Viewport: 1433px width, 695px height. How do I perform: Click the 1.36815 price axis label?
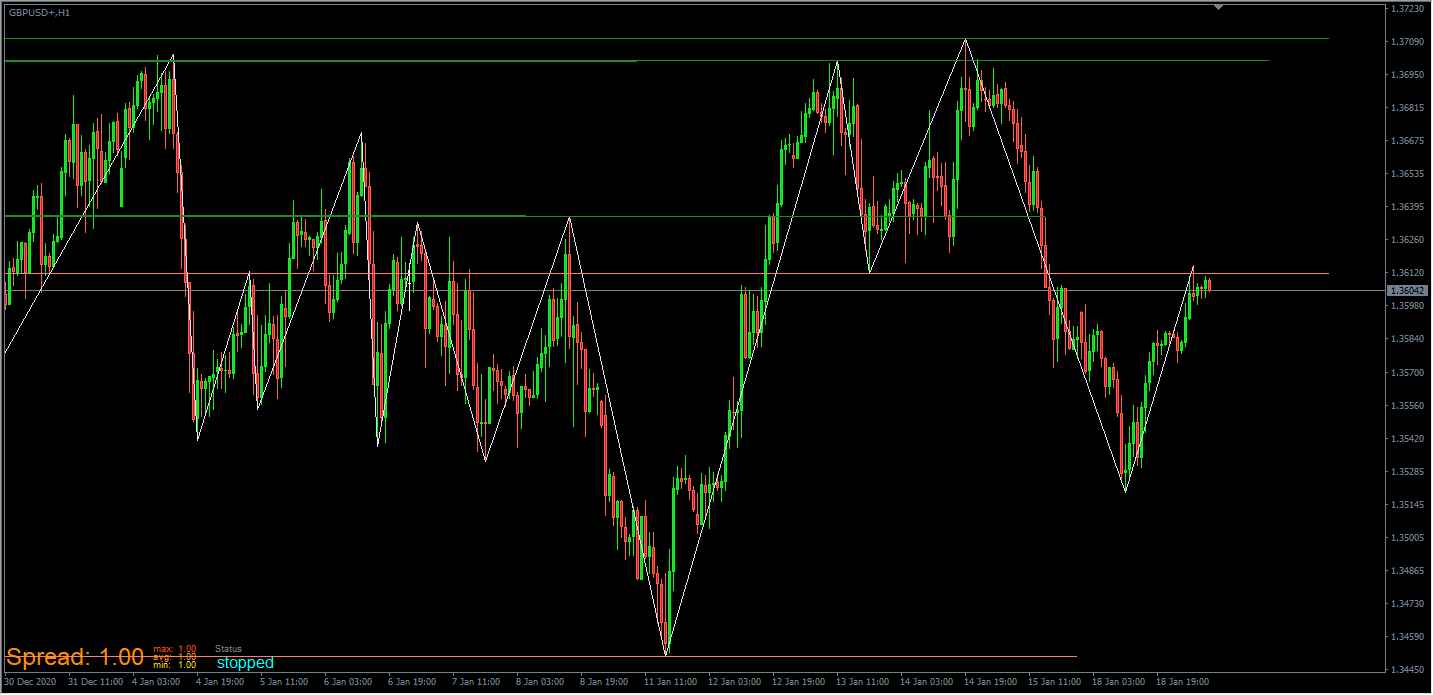pyautogui.click(x=1407, y=107)
